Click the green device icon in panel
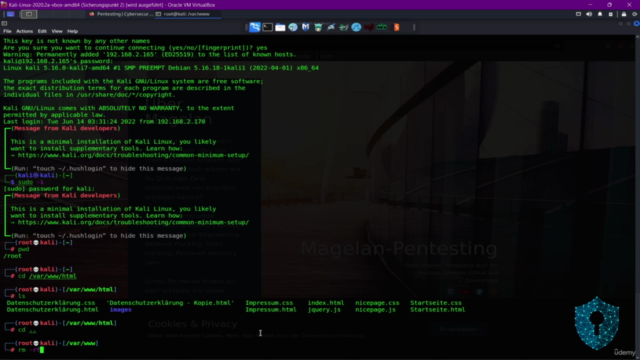Viewport: 640px width, 360px height. [x=382, y=27]
